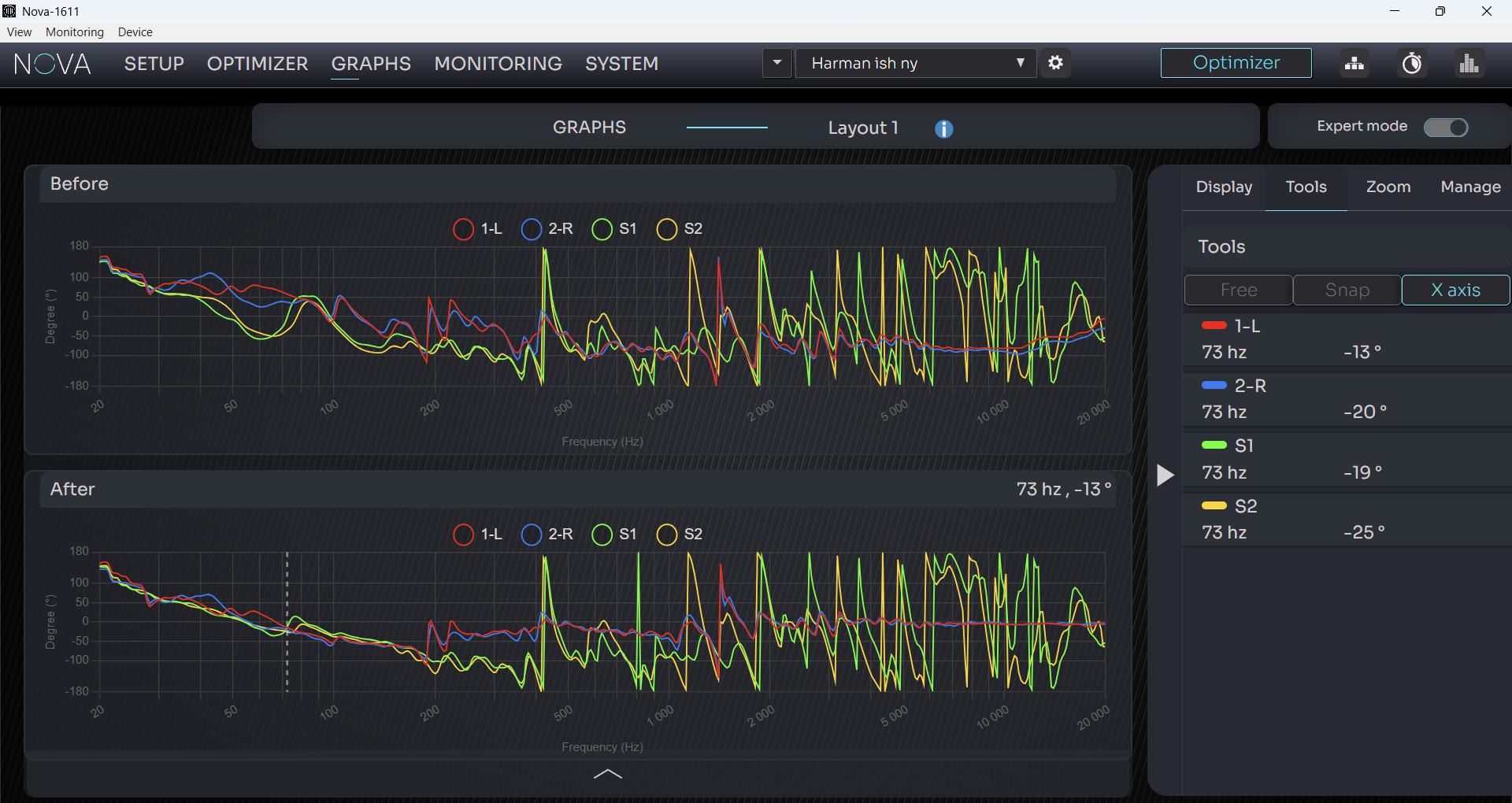Click the blue Layout 1 info icon
Image resolution: width=1512 pixels, height=803 pixels.
click(x=944, y=128)
